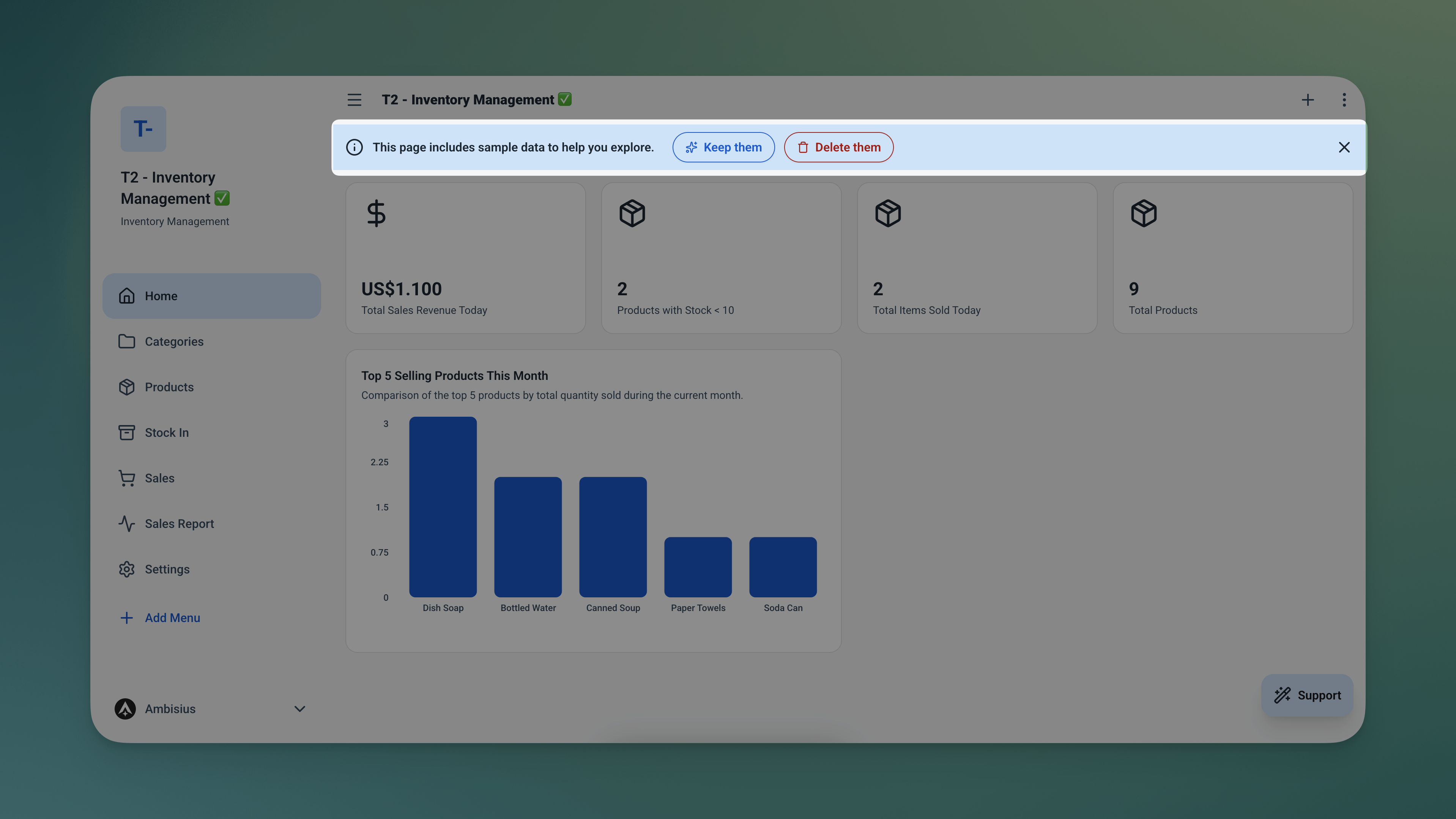Click the Total Products box icon
Viewport: 1456px width, 819px height.
pyautogui.click(x=1144, y=214)
